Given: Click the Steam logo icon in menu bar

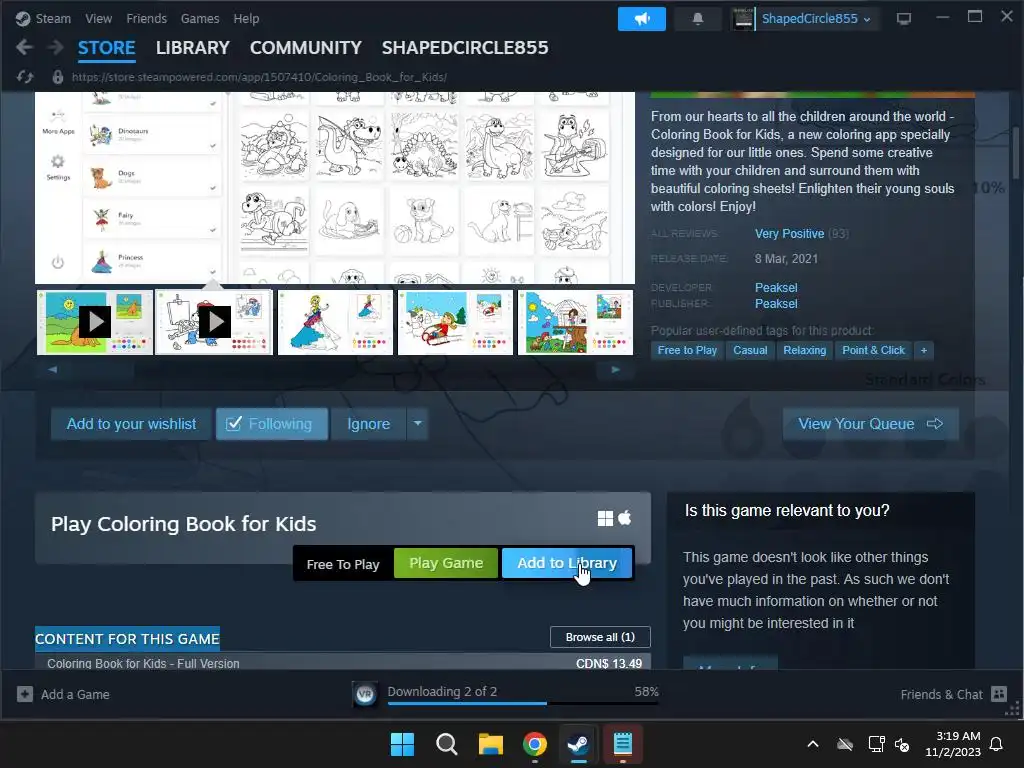Looking at the screenshot, I should pyautogui.click(x=23, y=18).
